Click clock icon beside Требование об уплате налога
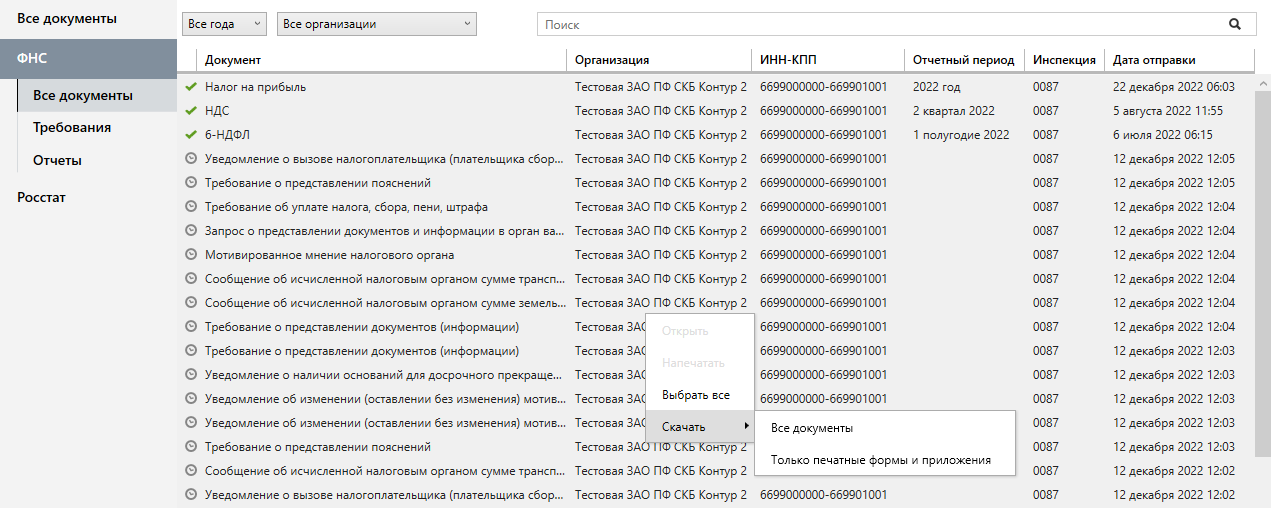The image size is (1271, 508). click(x=191, y=207)
